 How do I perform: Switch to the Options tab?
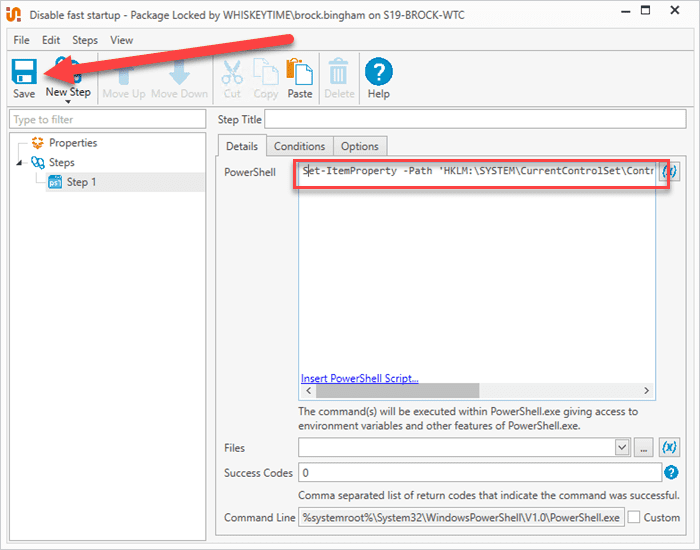360,146
